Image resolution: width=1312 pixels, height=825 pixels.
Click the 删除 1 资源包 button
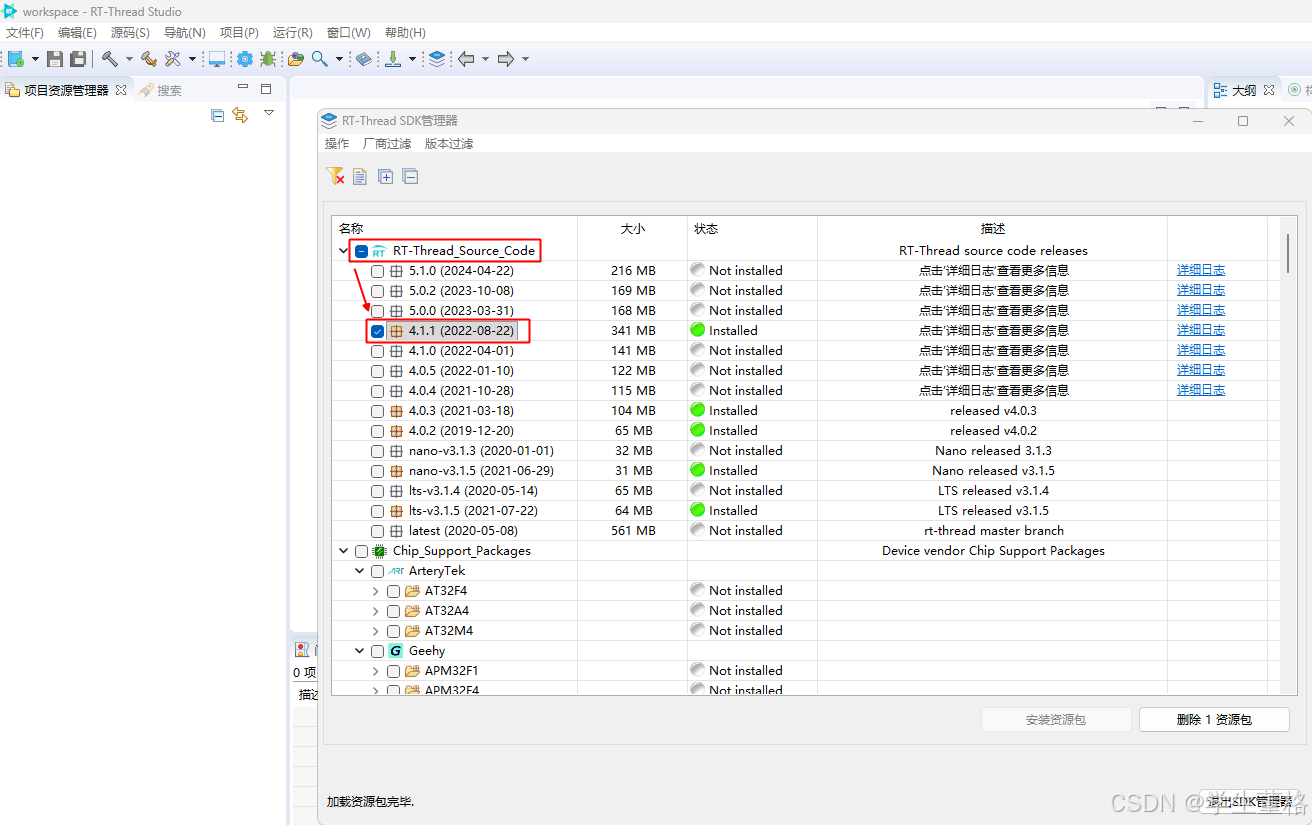coord(1214,719)
